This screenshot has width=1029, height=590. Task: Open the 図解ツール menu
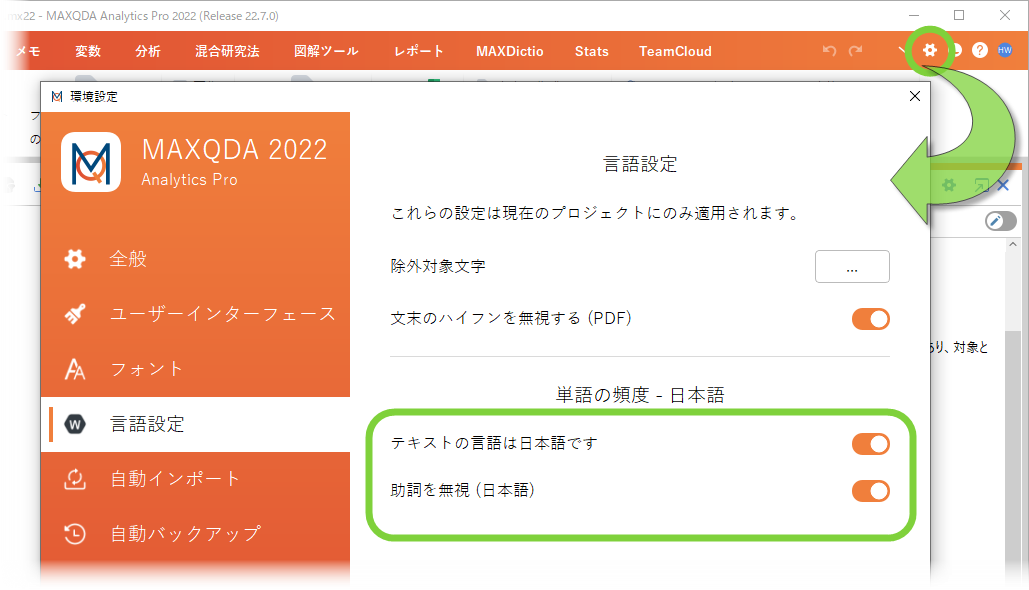326,51
